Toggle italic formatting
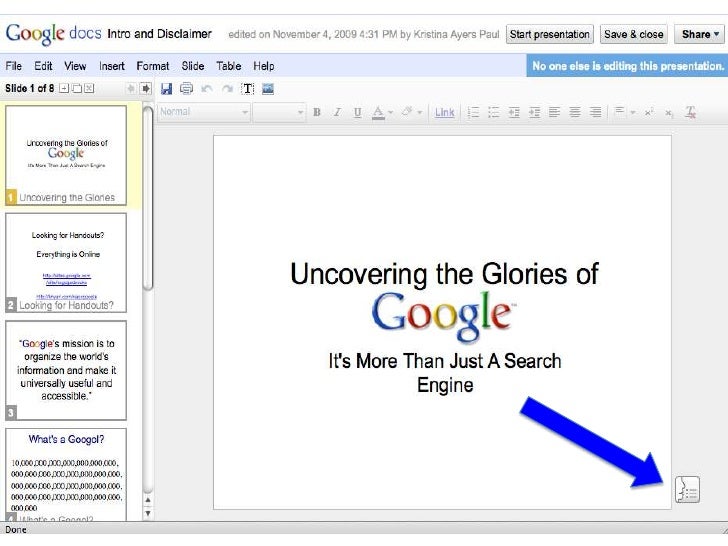Viewport: 728px width, 546px height. tap(337, 112)
